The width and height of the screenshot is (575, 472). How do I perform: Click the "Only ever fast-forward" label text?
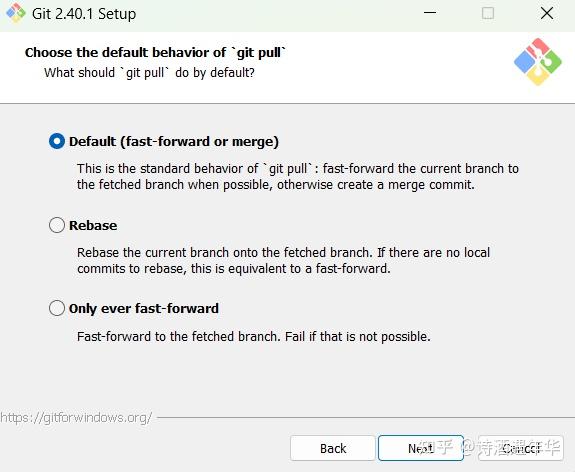click(x=144, y=308)
